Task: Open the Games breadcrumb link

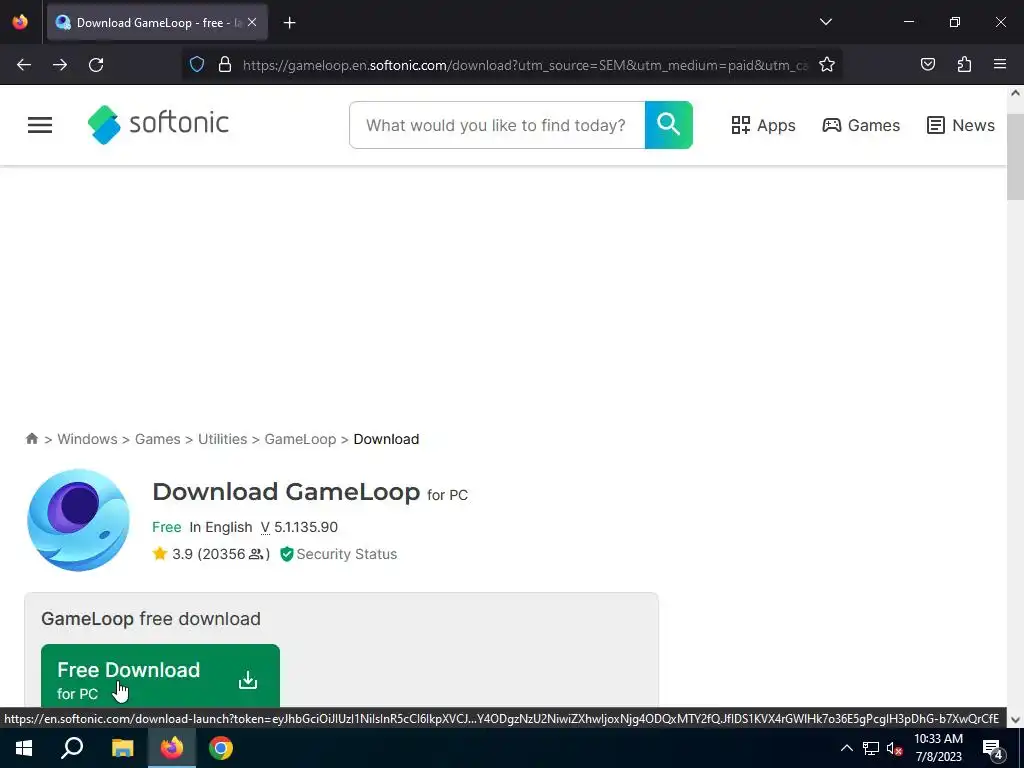Action: pos(157,439)
